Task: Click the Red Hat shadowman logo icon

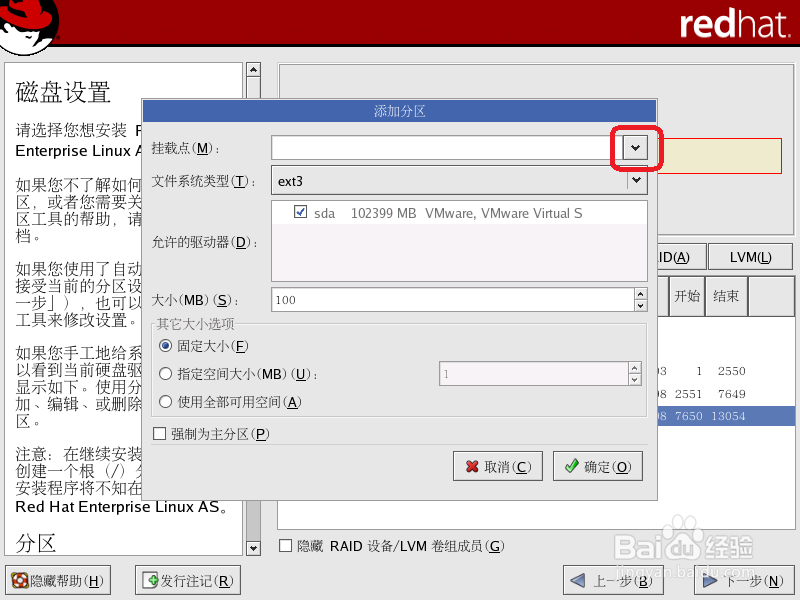Action: pos(28,26)
